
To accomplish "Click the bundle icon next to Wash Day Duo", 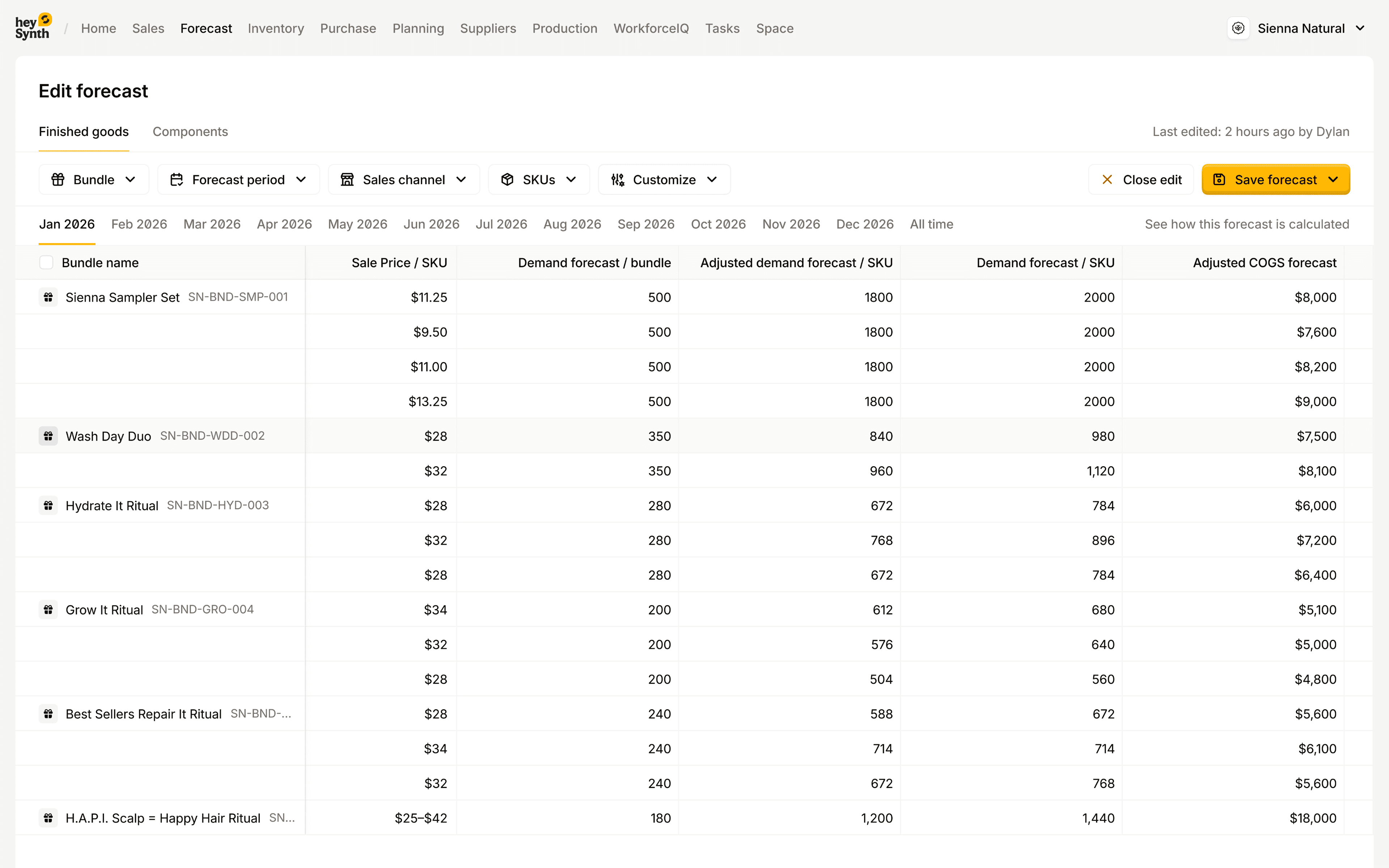I will tap(48, 436).
